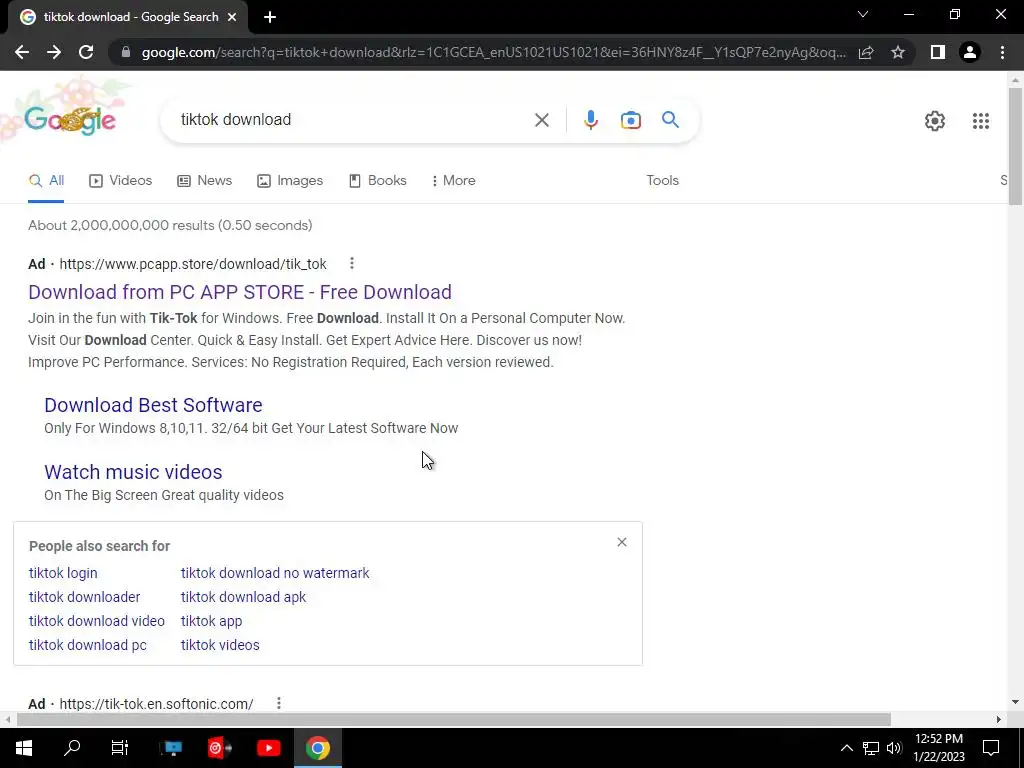
Task: Click the scroll-right arrow of the horizontal scrollbar
Action: [999, 720]
